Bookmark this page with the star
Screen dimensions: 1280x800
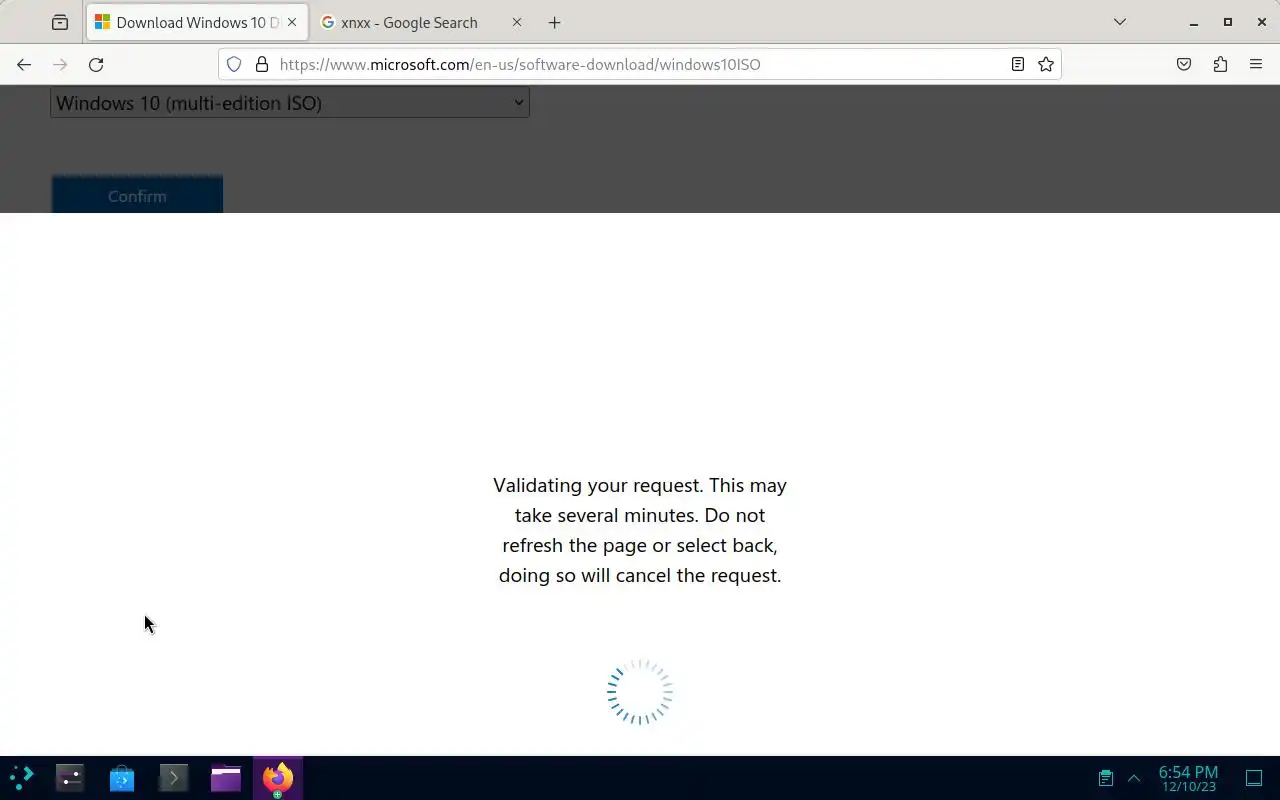click(x=1046, y=64)
